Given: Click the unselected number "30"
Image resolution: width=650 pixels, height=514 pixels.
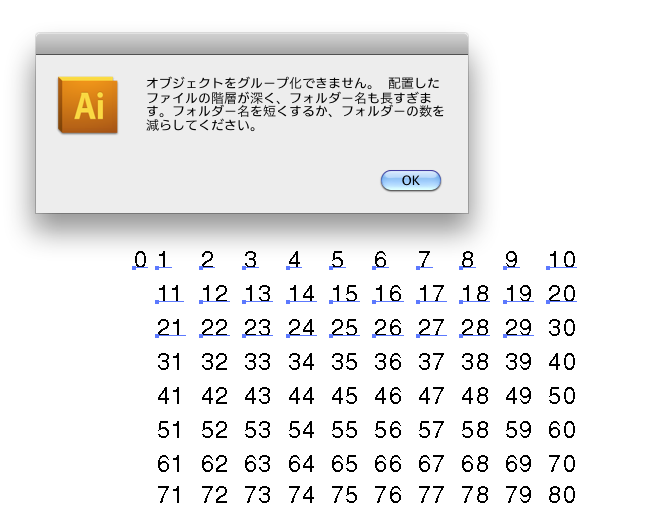Looking at the screenshot, I should coord(562,328).
